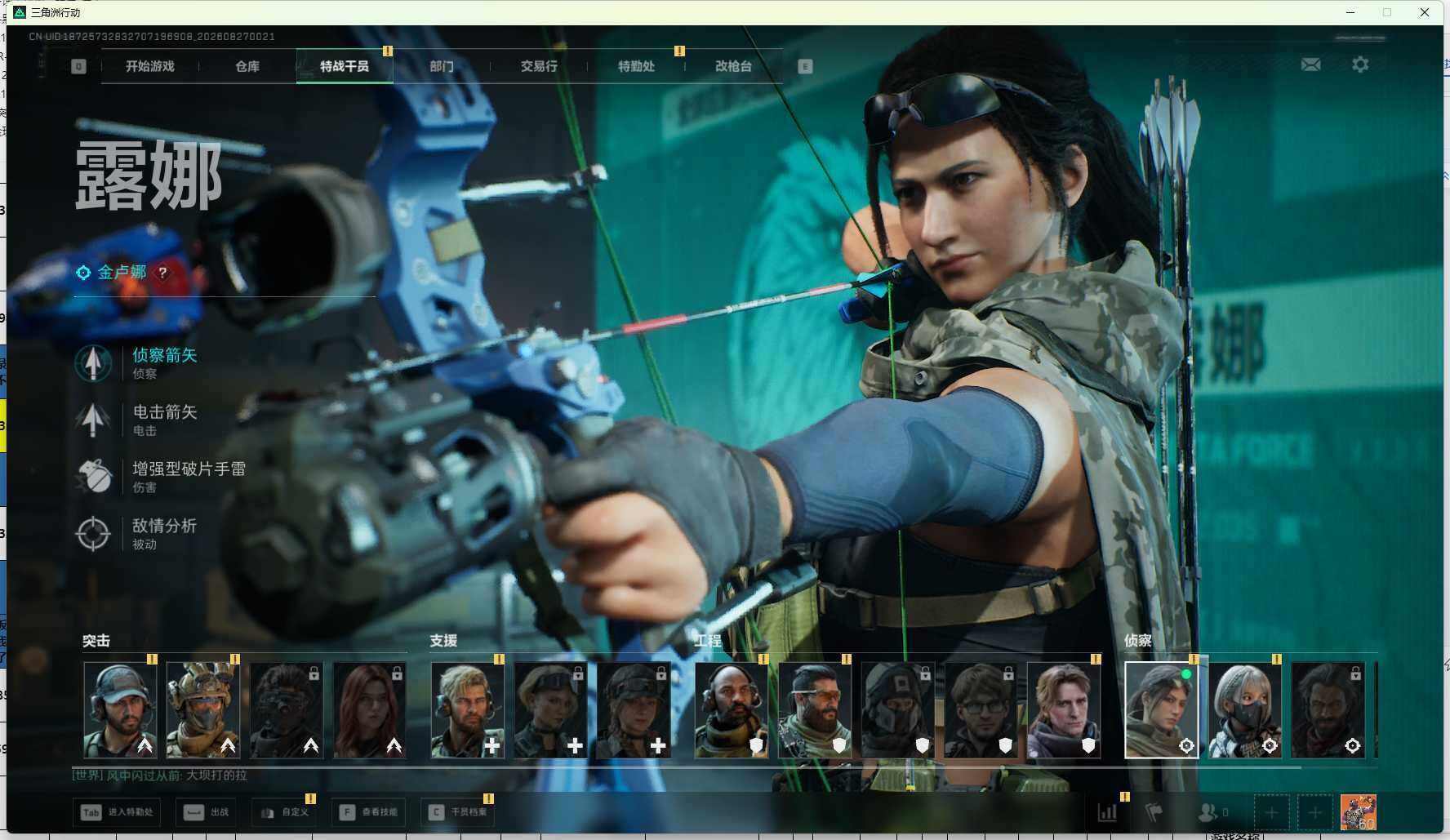Click the 出战 deploy button

coord(206,812)
